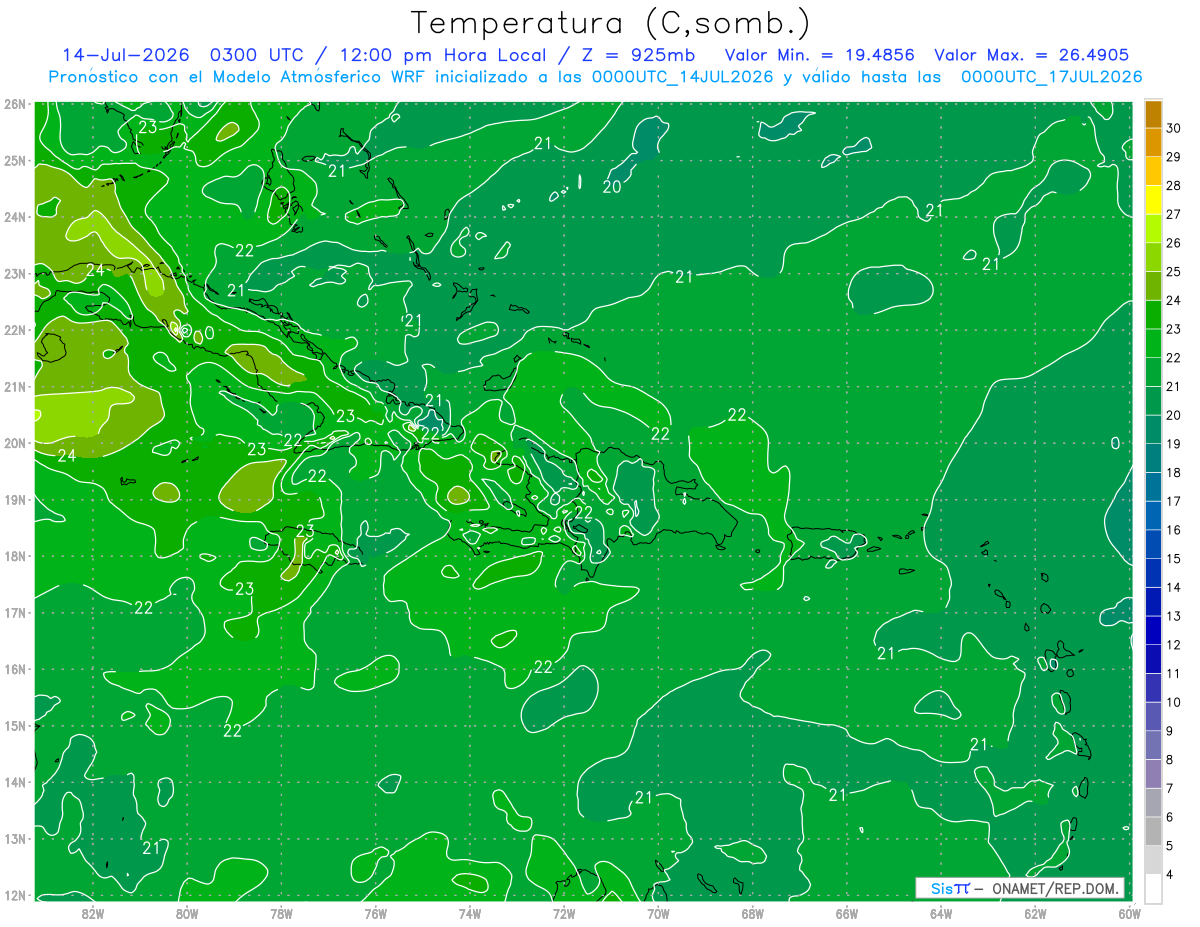This screenshot has width=1200, height=927.
Task: Click the "62W" longitude axis label
Action: [x=1035, y=912]
